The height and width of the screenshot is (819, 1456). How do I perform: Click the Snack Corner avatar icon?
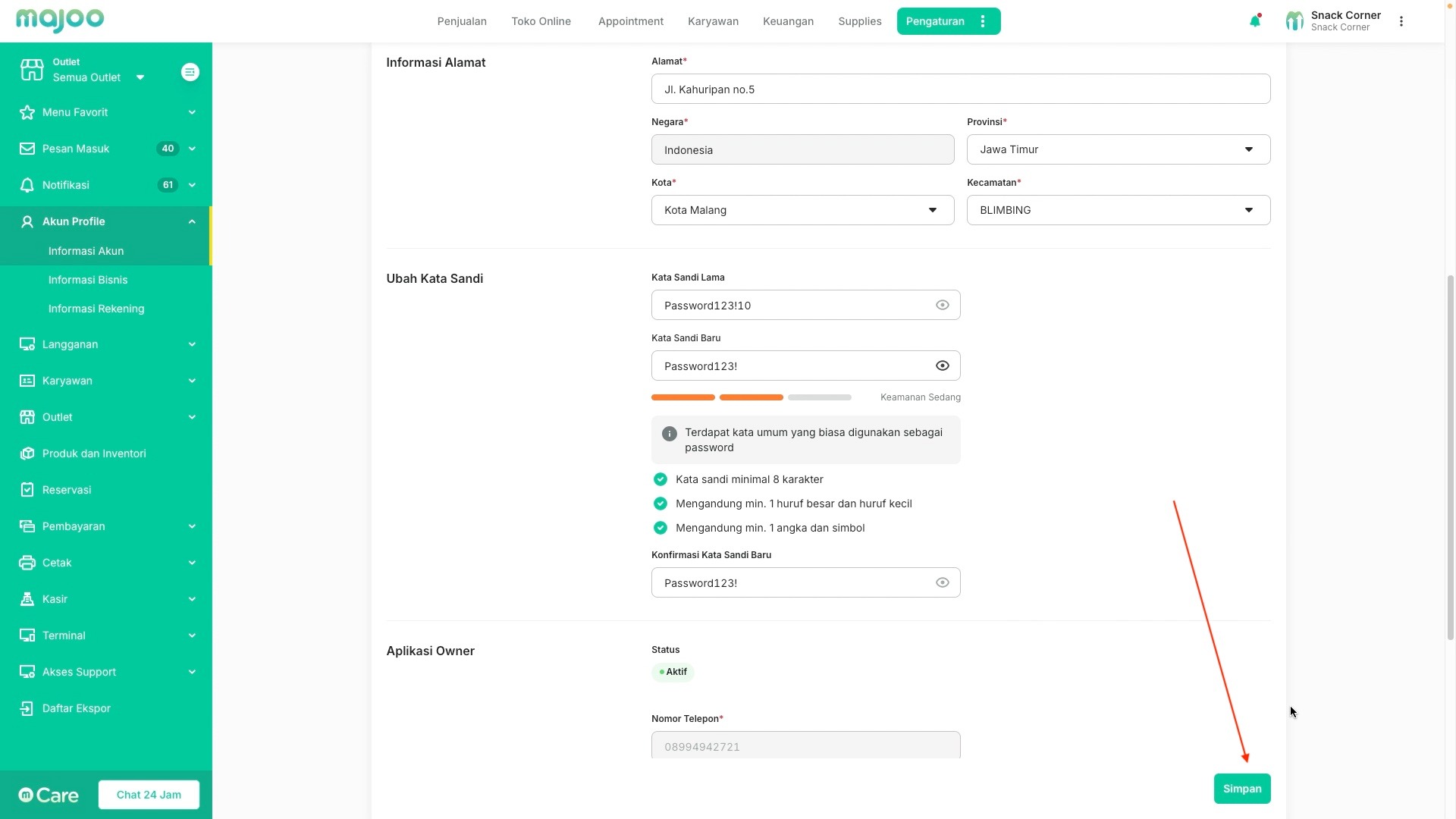coord(1294,21)
